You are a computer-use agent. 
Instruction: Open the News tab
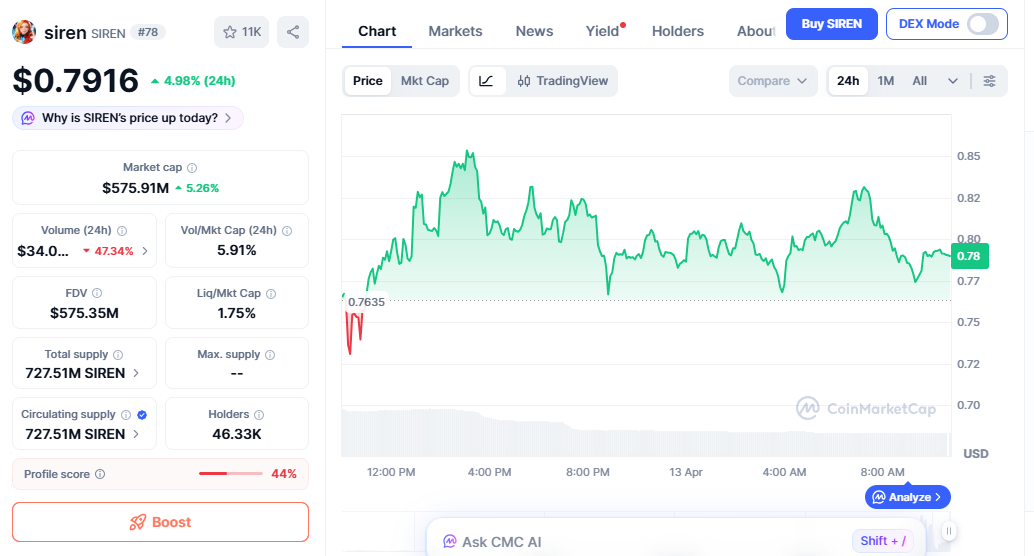pyautogui.click(x=534, y=31)
